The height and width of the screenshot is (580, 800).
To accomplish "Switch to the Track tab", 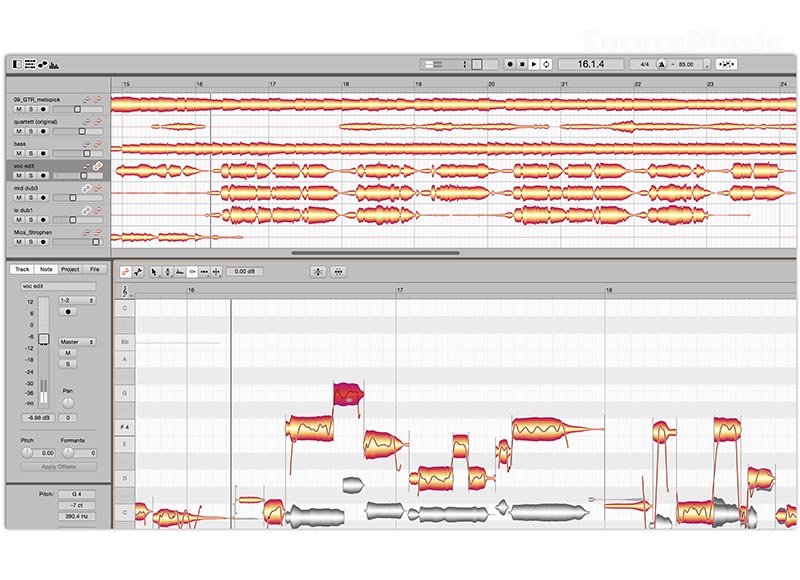I will [22, 269].
